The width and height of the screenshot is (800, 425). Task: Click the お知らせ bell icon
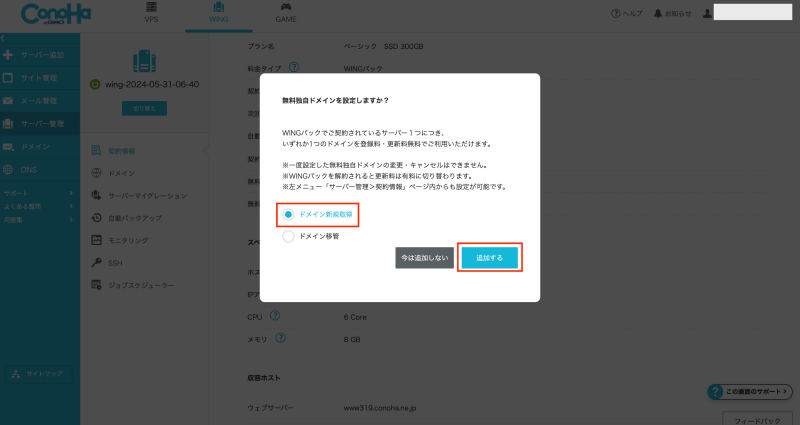(x=684, y=14)
